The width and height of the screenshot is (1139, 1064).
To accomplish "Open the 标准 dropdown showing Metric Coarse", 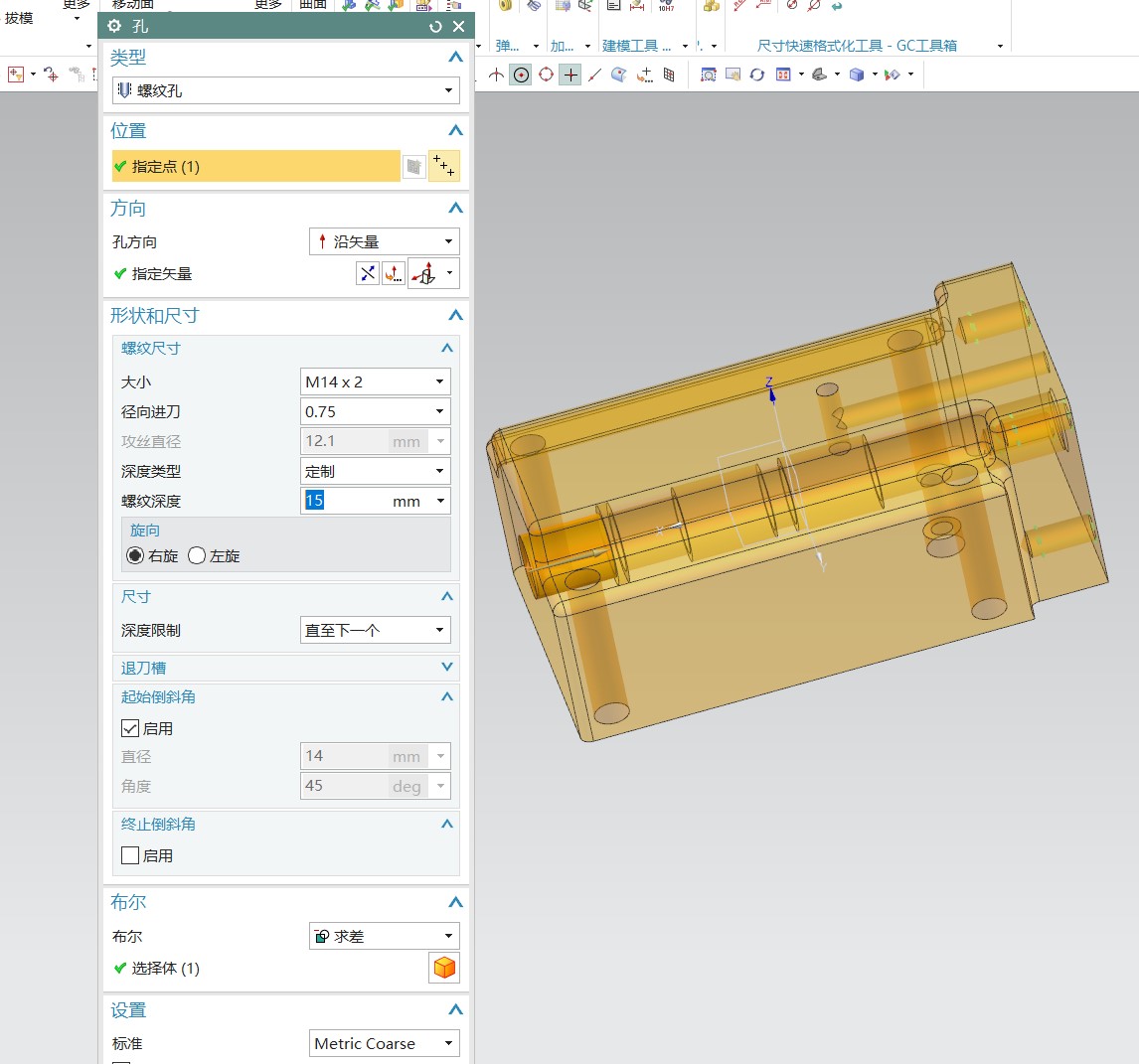I will click(385, 1044).
